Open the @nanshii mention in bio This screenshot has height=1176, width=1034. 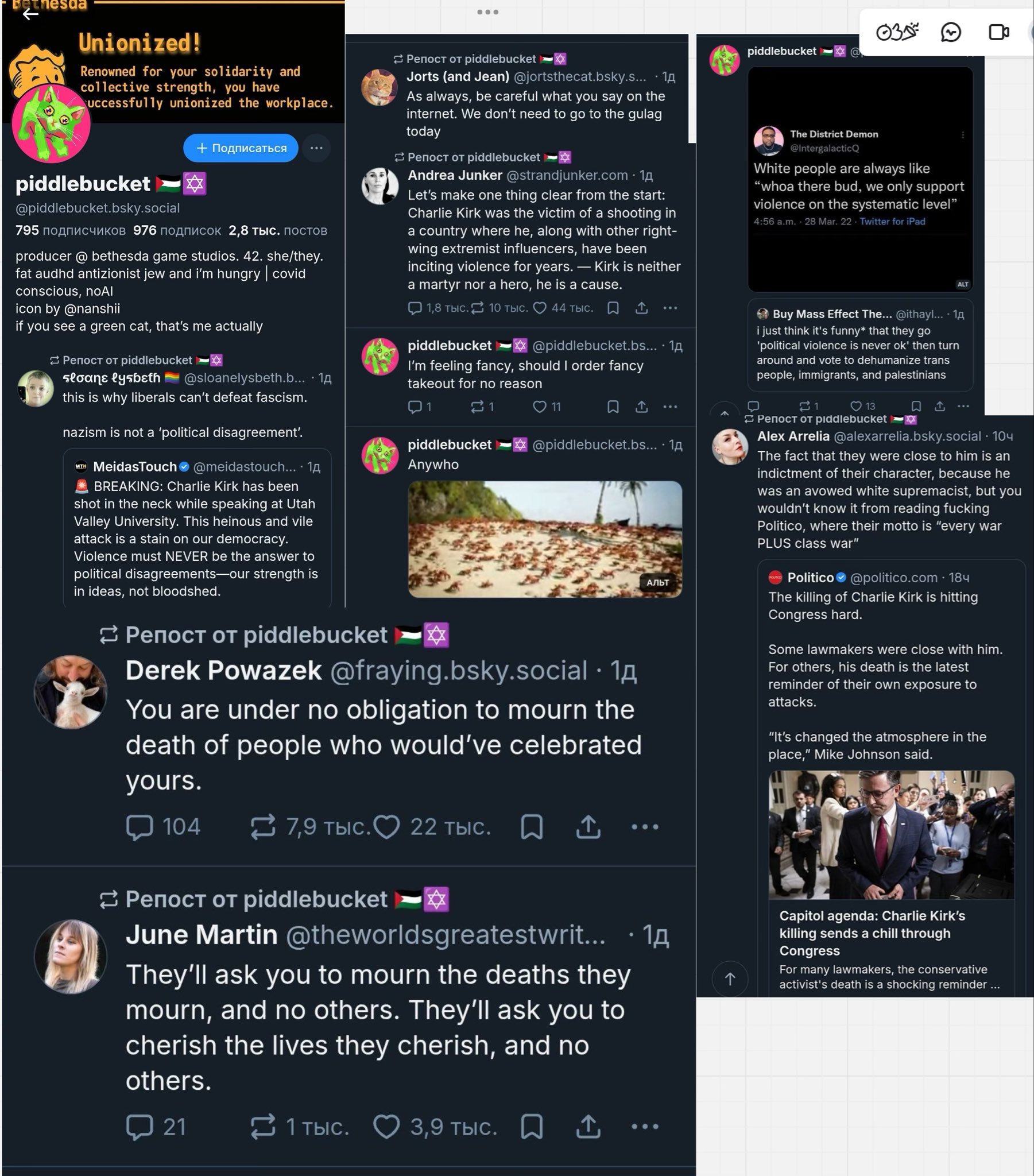[x=92, y=308]
